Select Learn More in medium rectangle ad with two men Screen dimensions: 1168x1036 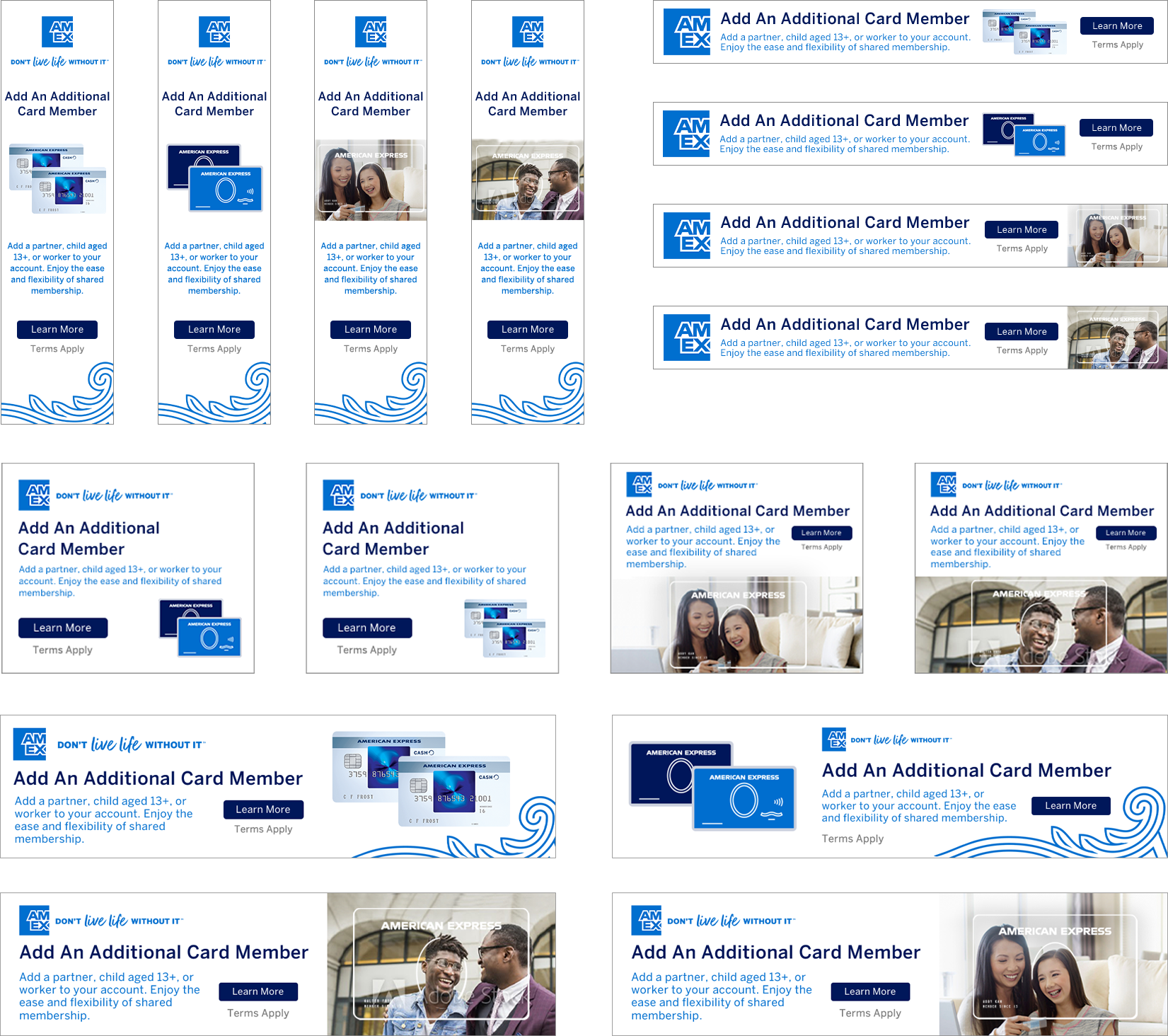point(1126,533)
